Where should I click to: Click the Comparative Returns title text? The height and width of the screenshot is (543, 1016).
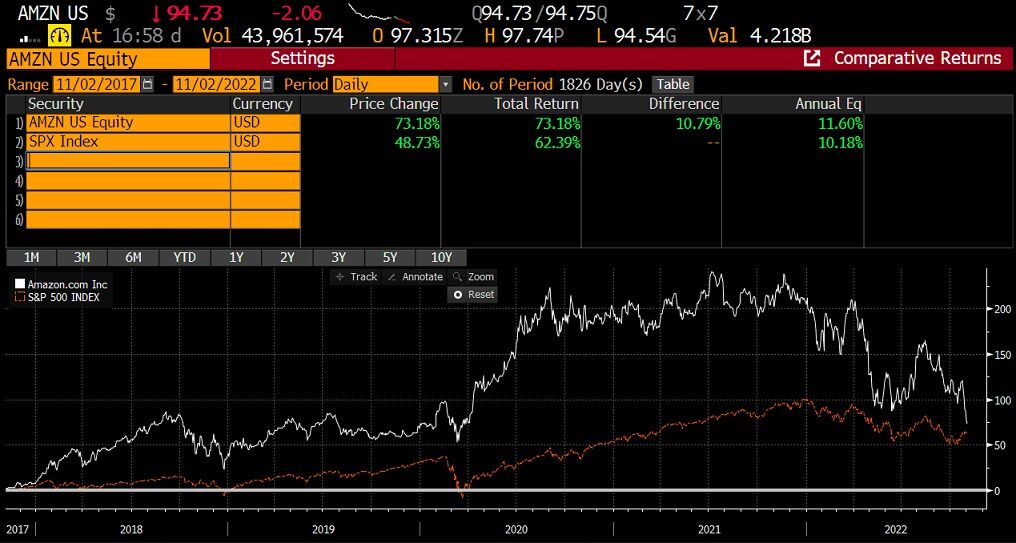(x=918, y=58)
